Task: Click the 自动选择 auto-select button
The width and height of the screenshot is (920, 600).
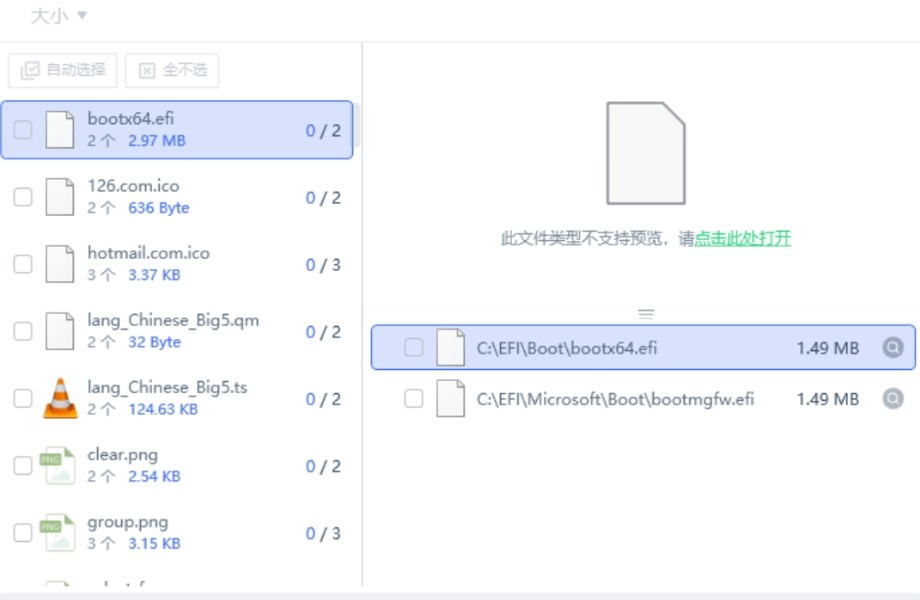Action: click(x=62, y=70)
